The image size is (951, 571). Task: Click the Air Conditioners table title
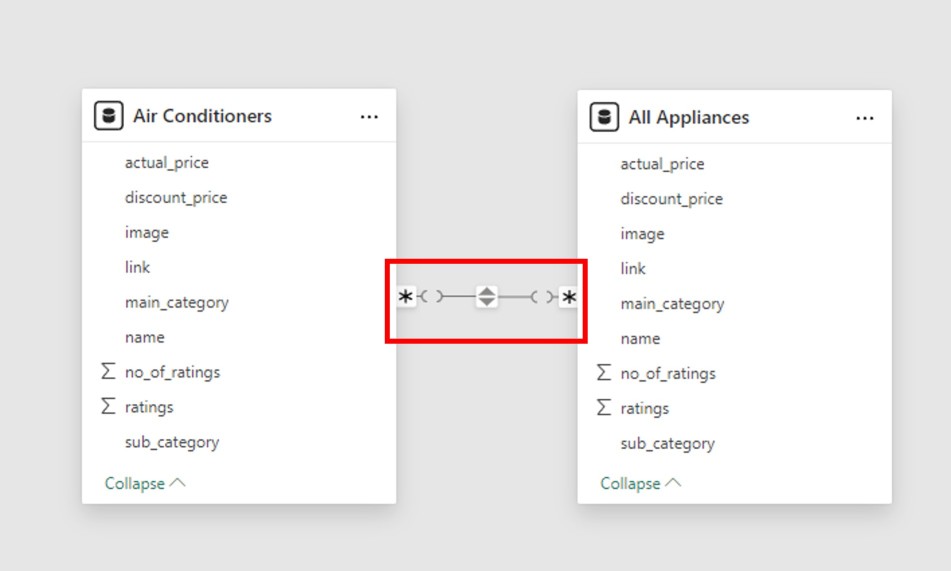(202, 116)
